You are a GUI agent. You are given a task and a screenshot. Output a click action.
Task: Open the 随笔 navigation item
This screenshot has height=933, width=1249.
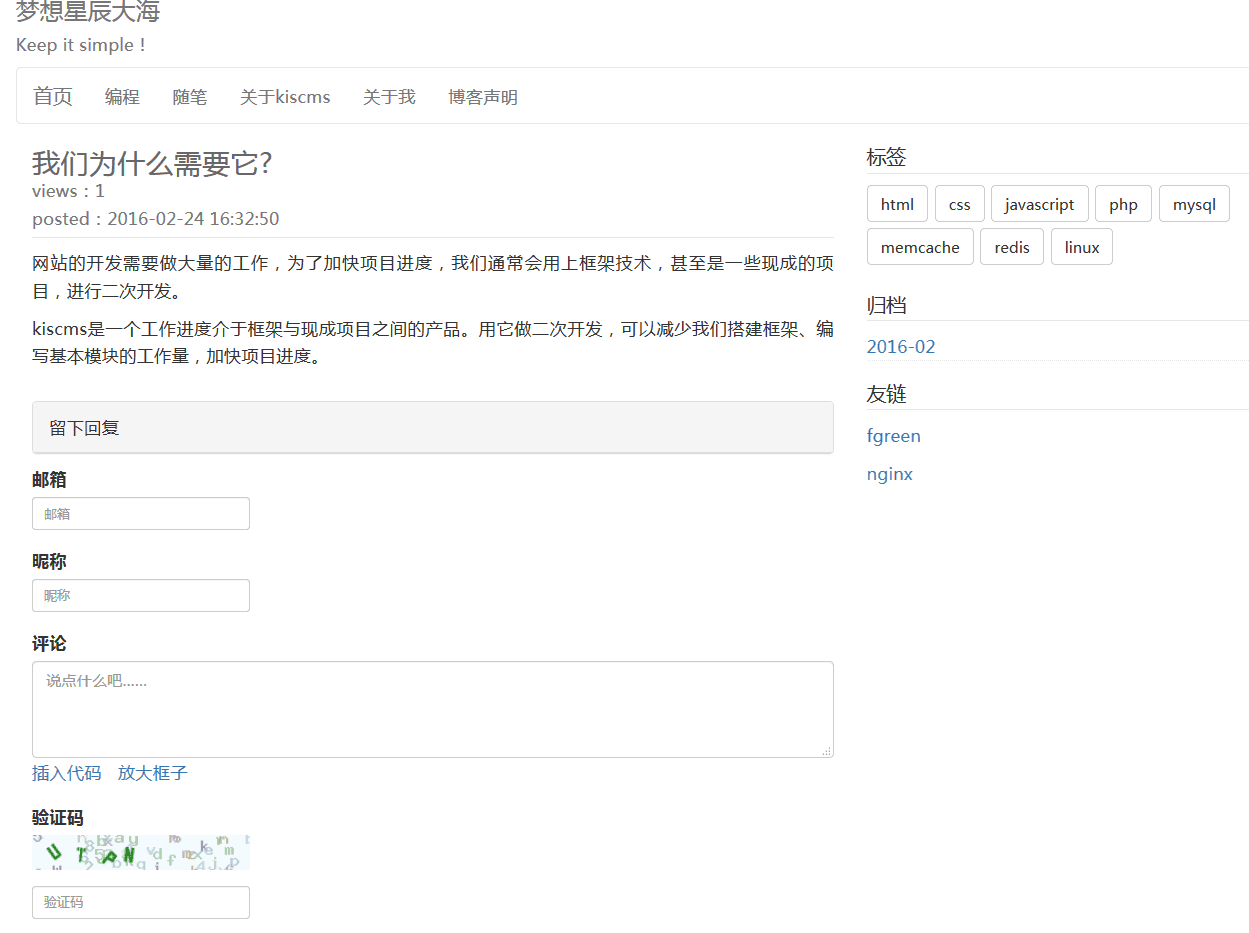tap(190, 97)
